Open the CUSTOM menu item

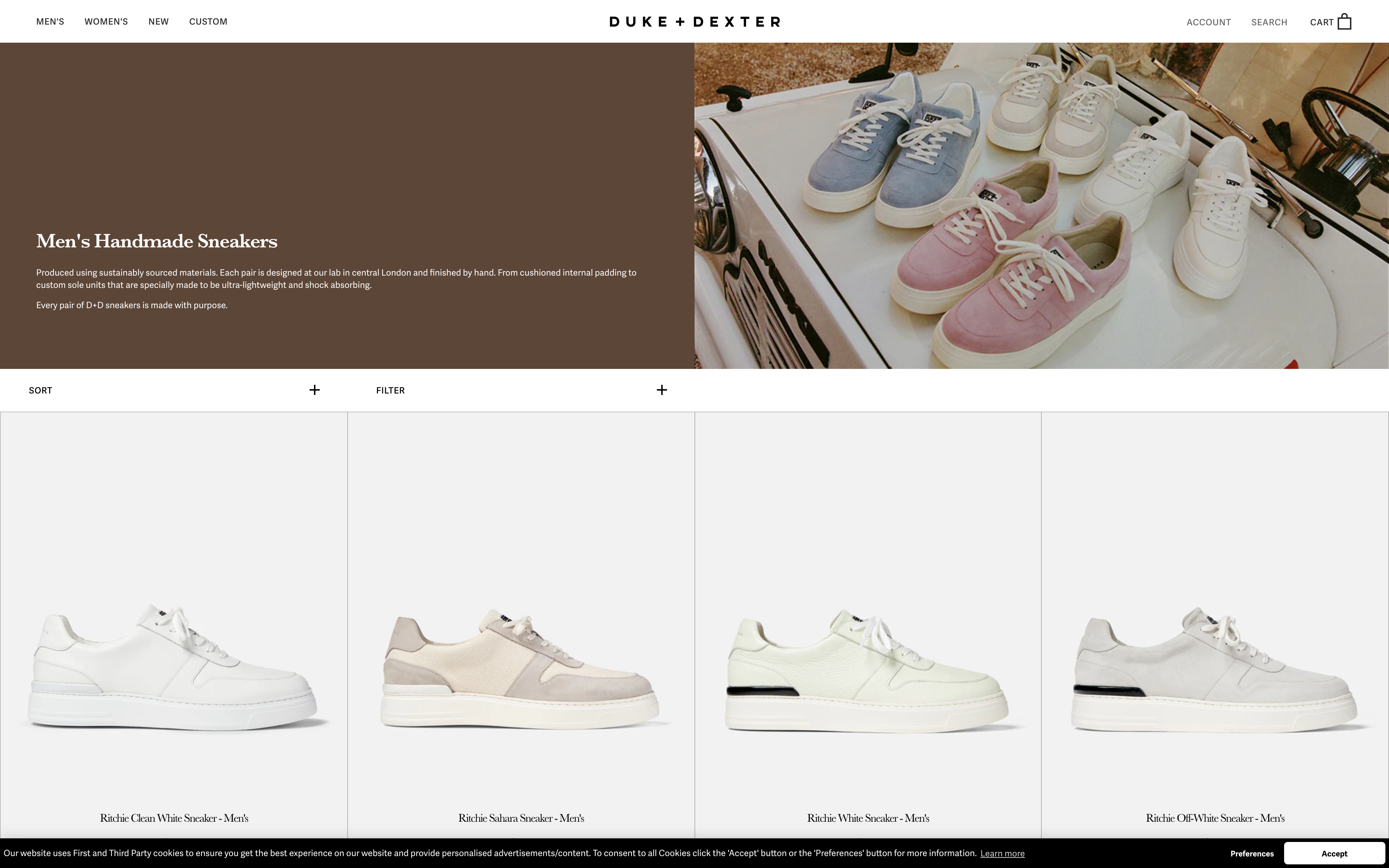pyautogui.click(x=208, y=22)
